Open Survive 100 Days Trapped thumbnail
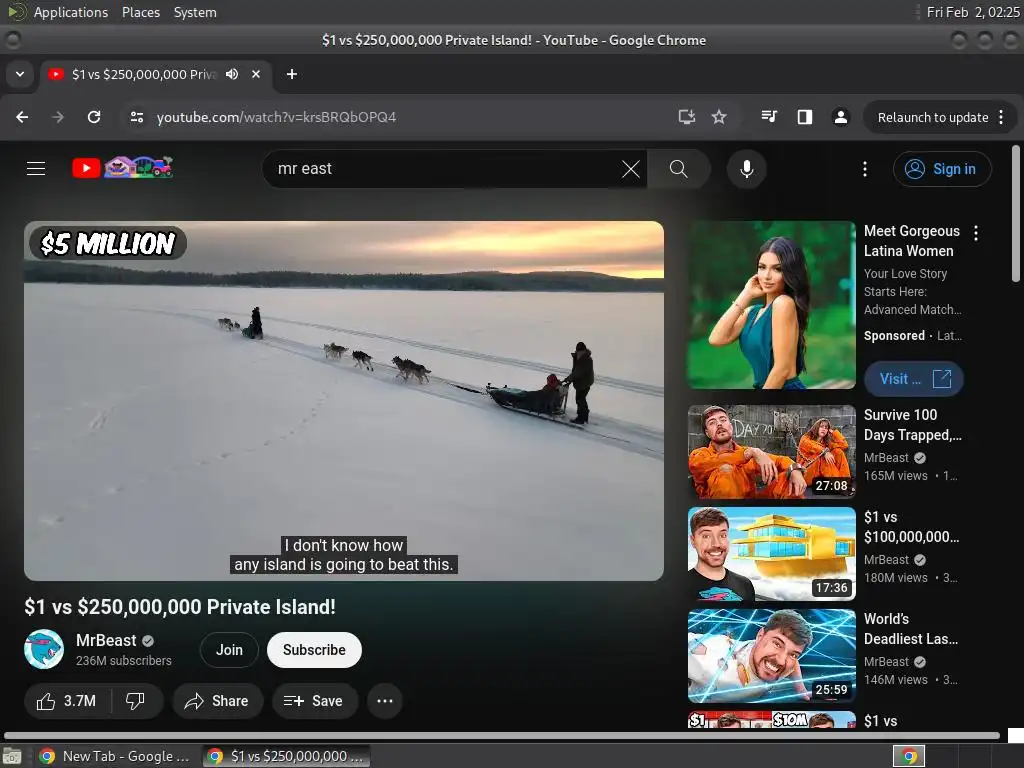The width and height of the screenshot is (1024, 768). coord(771,452)
